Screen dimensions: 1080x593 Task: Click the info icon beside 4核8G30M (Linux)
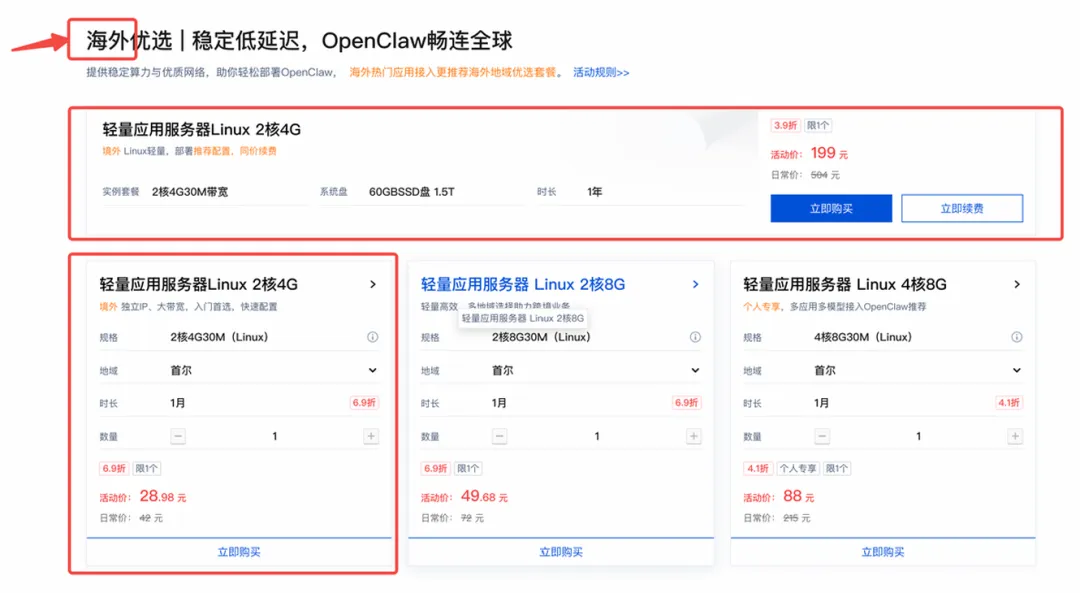(1017, 337)
